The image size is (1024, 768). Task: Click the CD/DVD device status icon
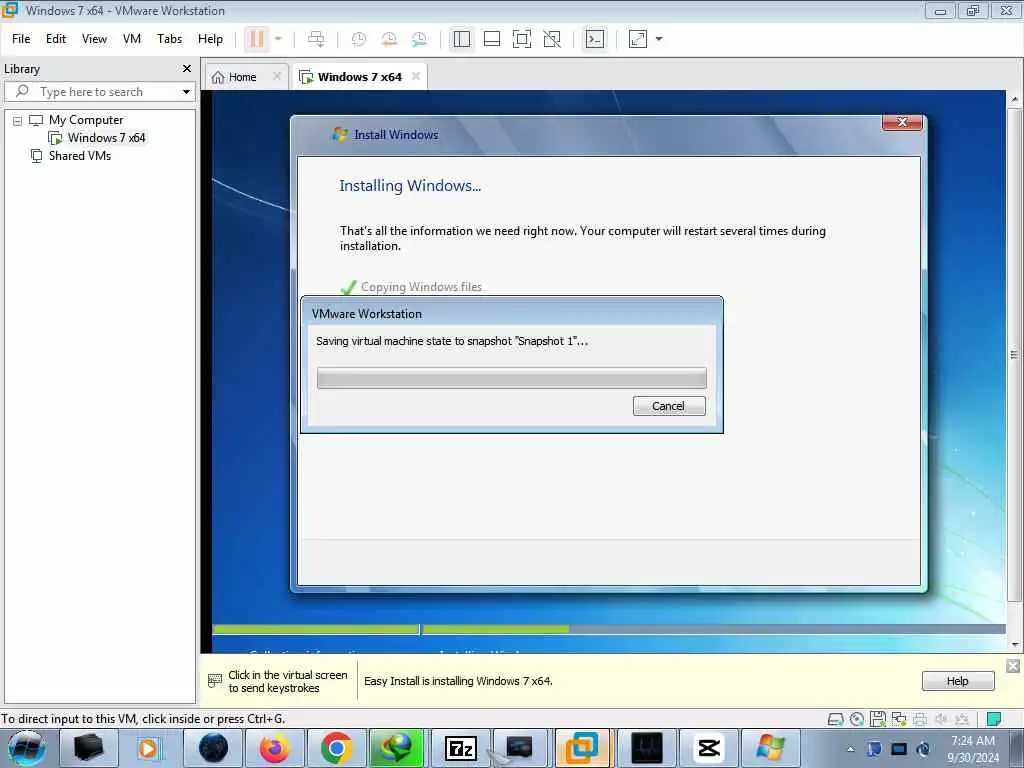tap(857, 720)
